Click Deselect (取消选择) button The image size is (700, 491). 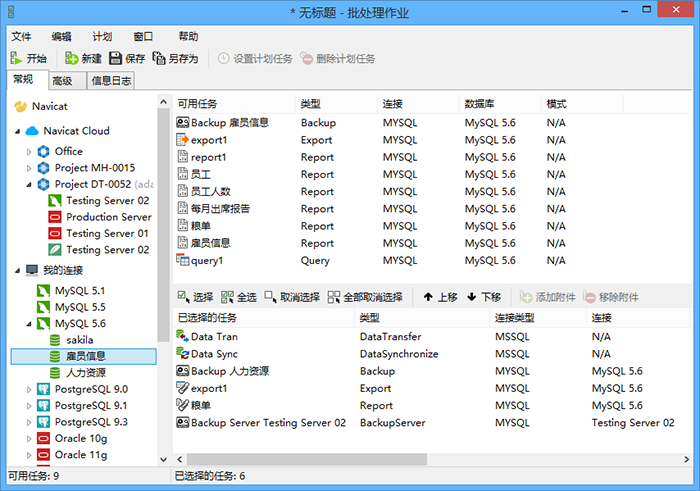pyautogui.click(x=292, y=297)
